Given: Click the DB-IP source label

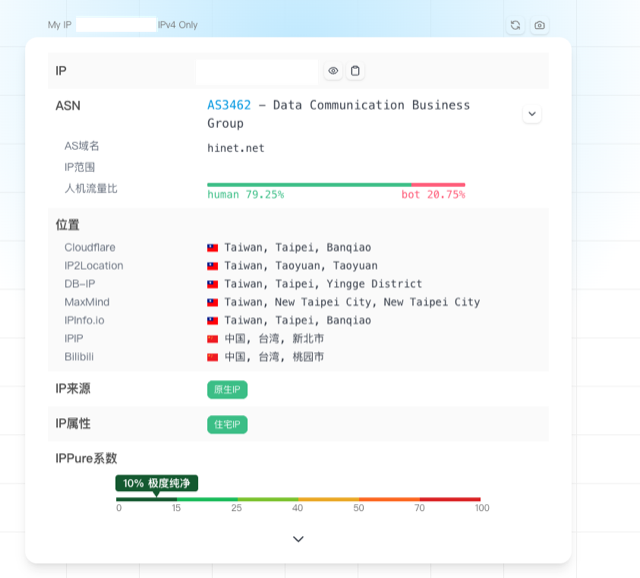Looking at the screenshot, I should point(80,284).
